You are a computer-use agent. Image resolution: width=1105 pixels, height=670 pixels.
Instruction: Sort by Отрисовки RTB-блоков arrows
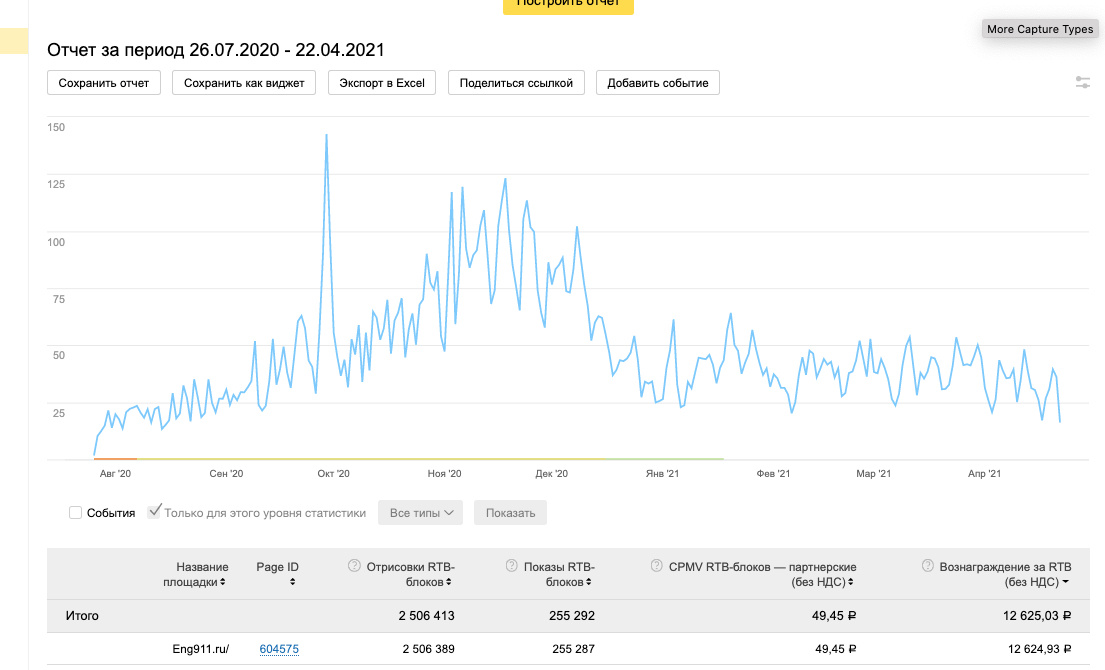click(448, 583)
